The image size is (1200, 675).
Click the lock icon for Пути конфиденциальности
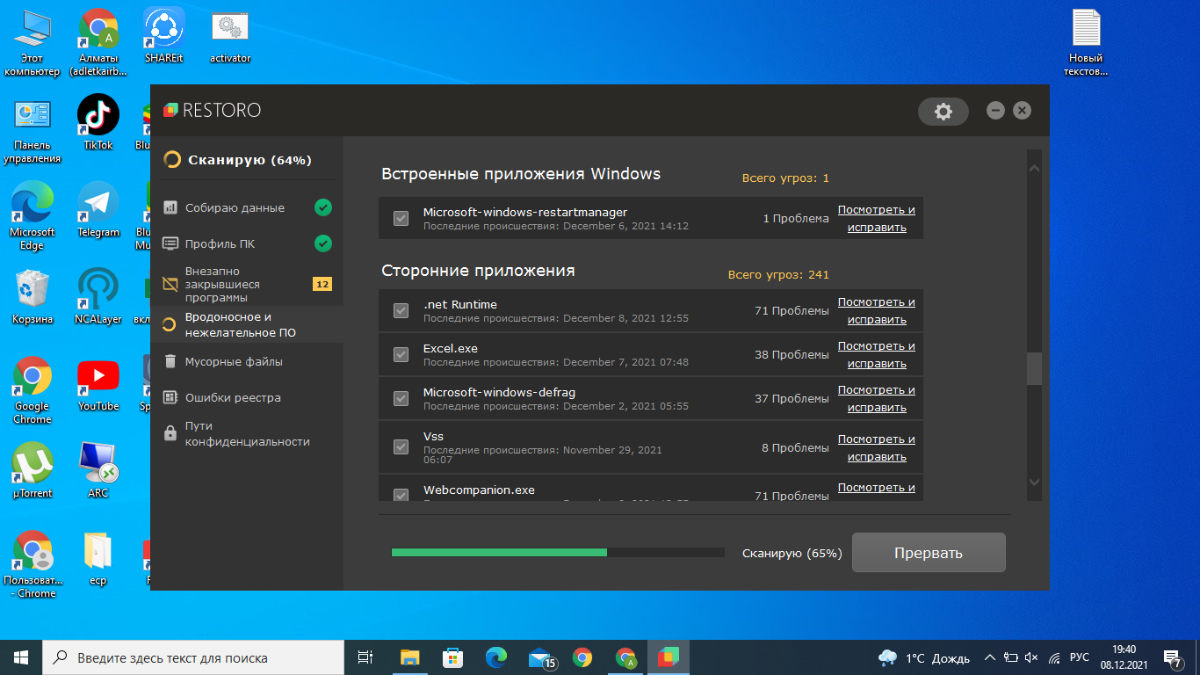click(170, 433)
